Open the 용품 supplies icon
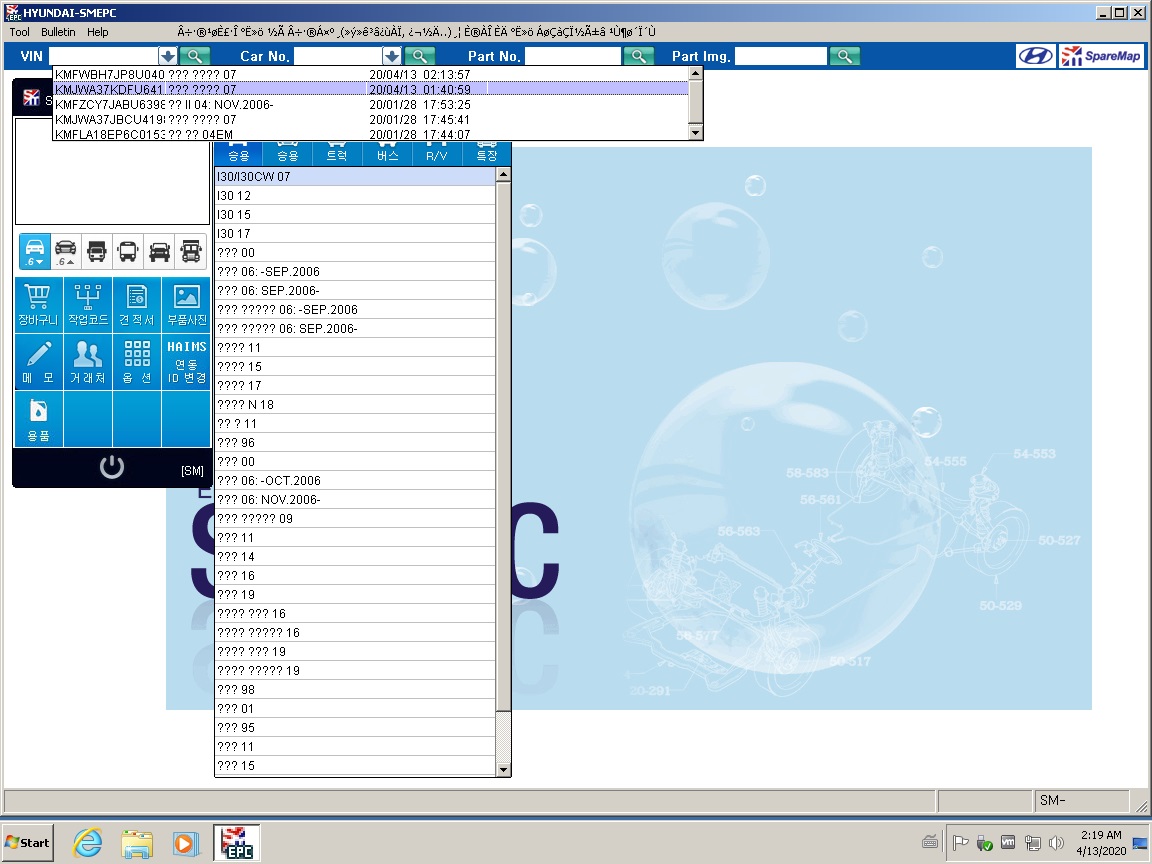 [38, 420]
